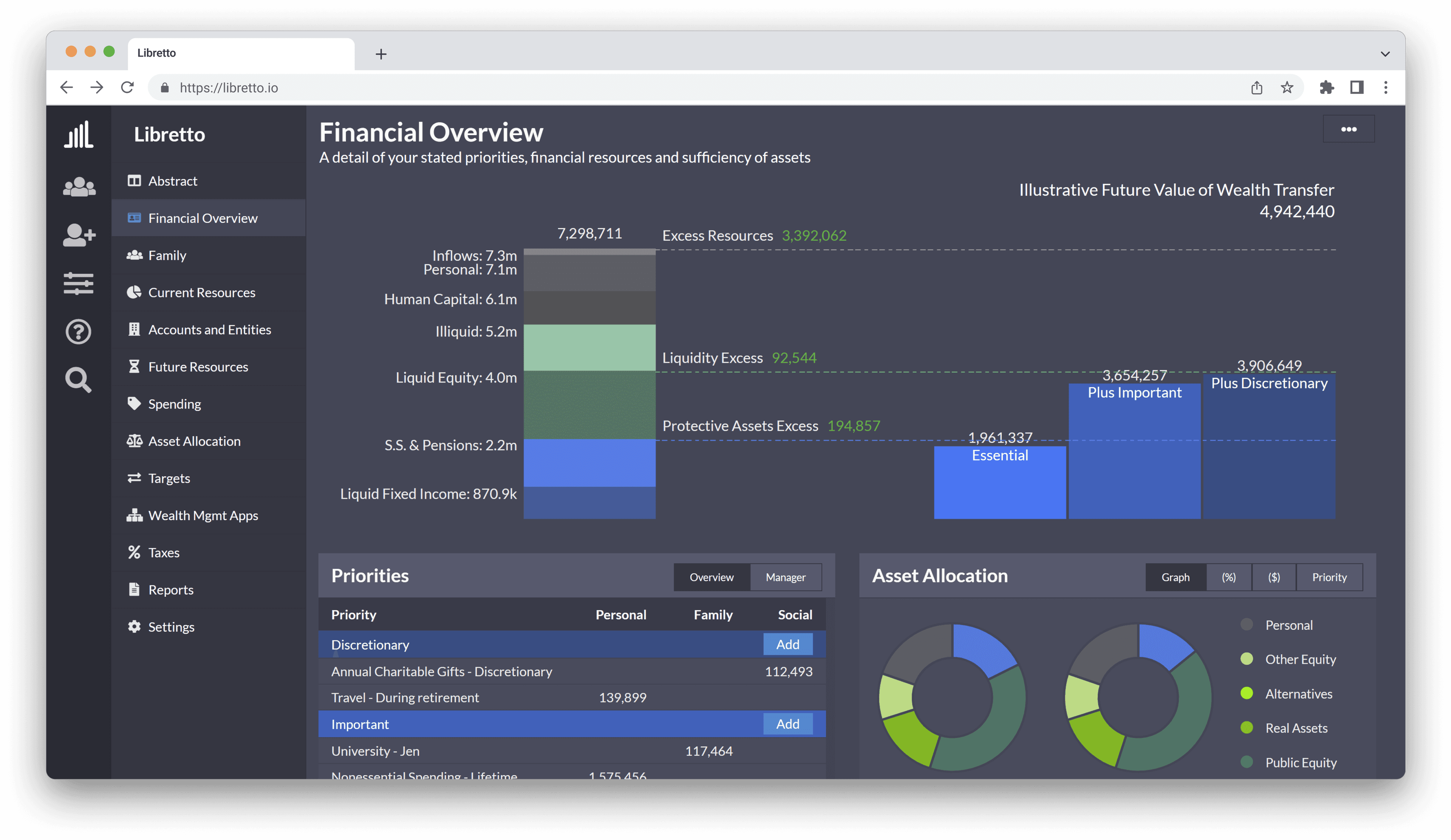Open the sliders icon in the rail

[78, 284]
